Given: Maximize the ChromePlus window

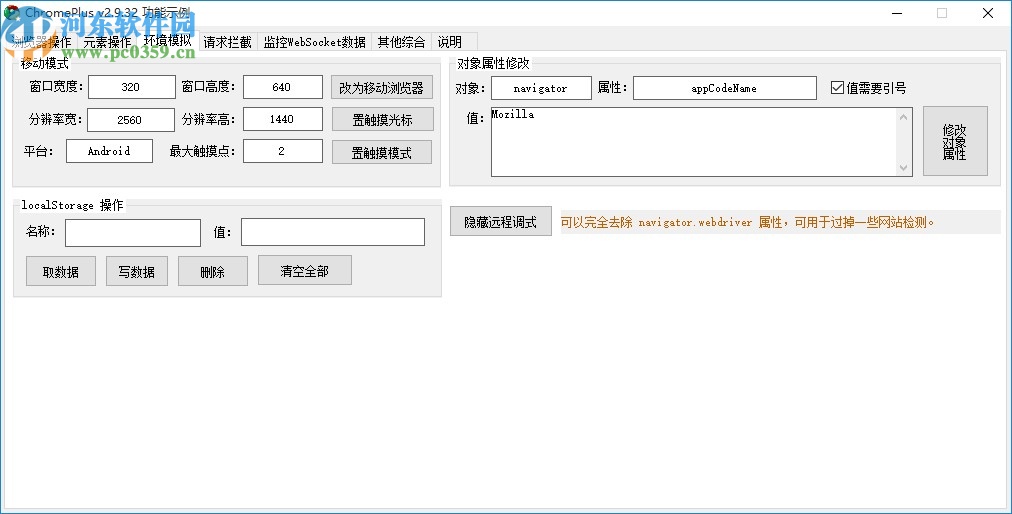Looking at the screenshot, I should tap(942, 13).
